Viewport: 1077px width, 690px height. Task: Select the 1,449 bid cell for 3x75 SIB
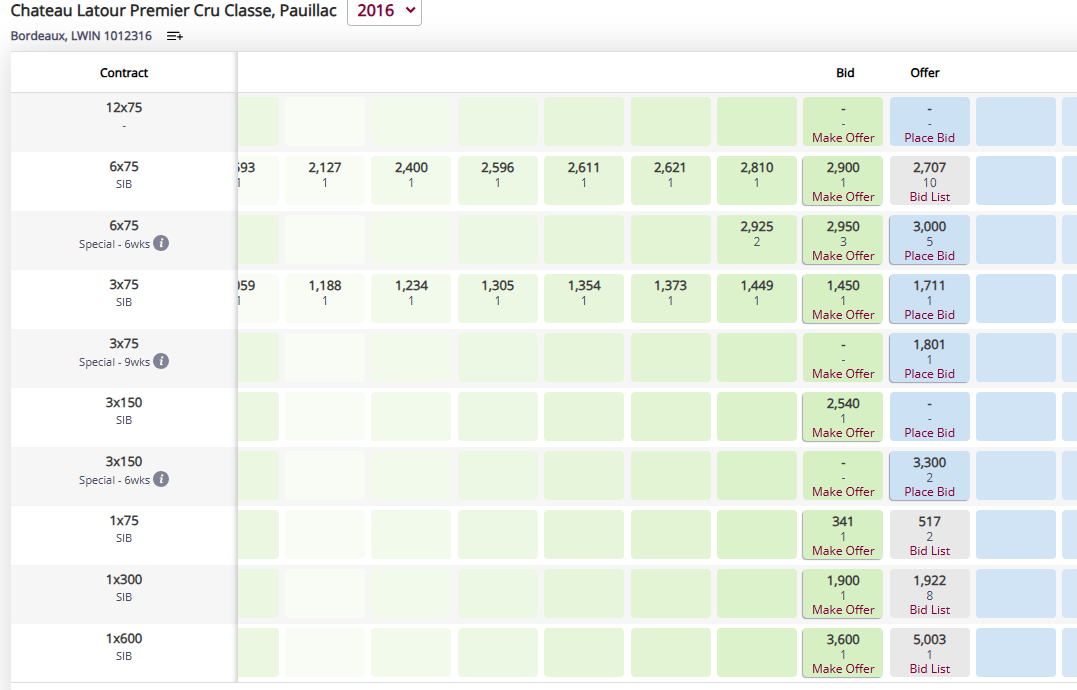(x=757, y=299)
